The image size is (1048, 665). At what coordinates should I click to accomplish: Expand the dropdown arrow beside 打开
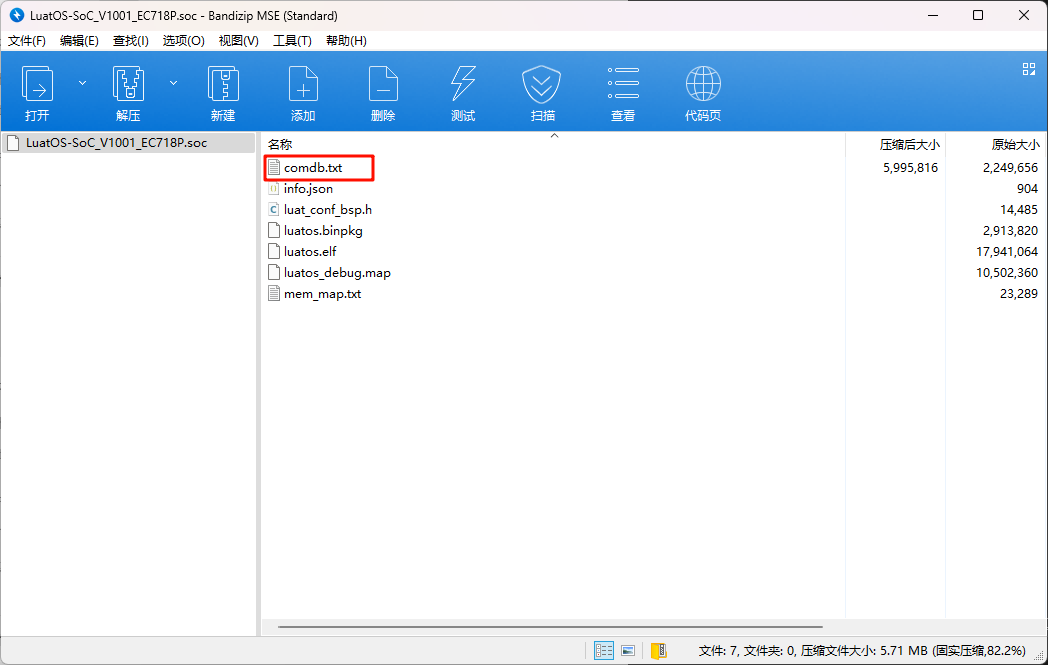pyautogui.click(x=82, y=83)
